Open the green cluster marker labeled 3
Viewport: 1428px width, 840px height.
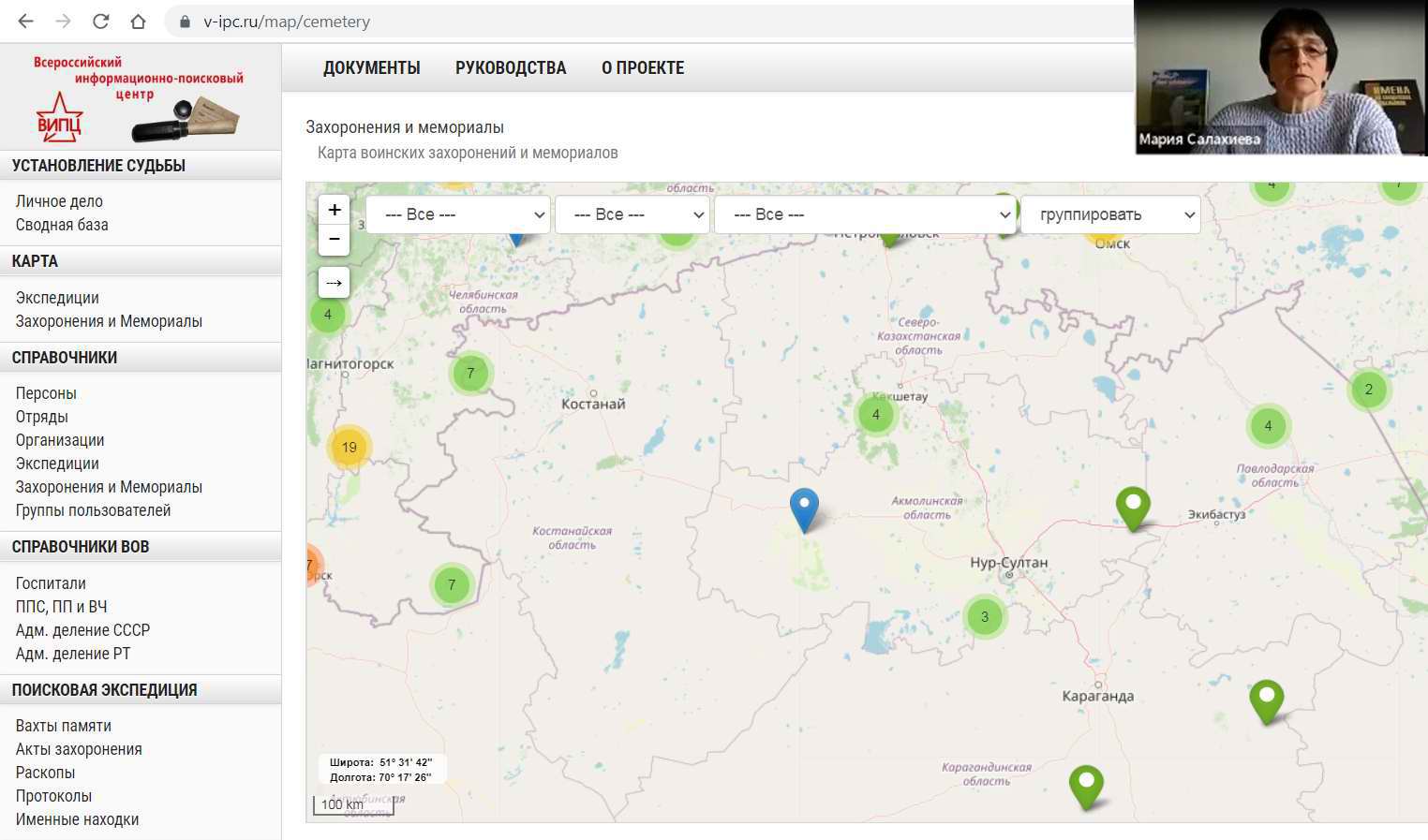point(984,617)
